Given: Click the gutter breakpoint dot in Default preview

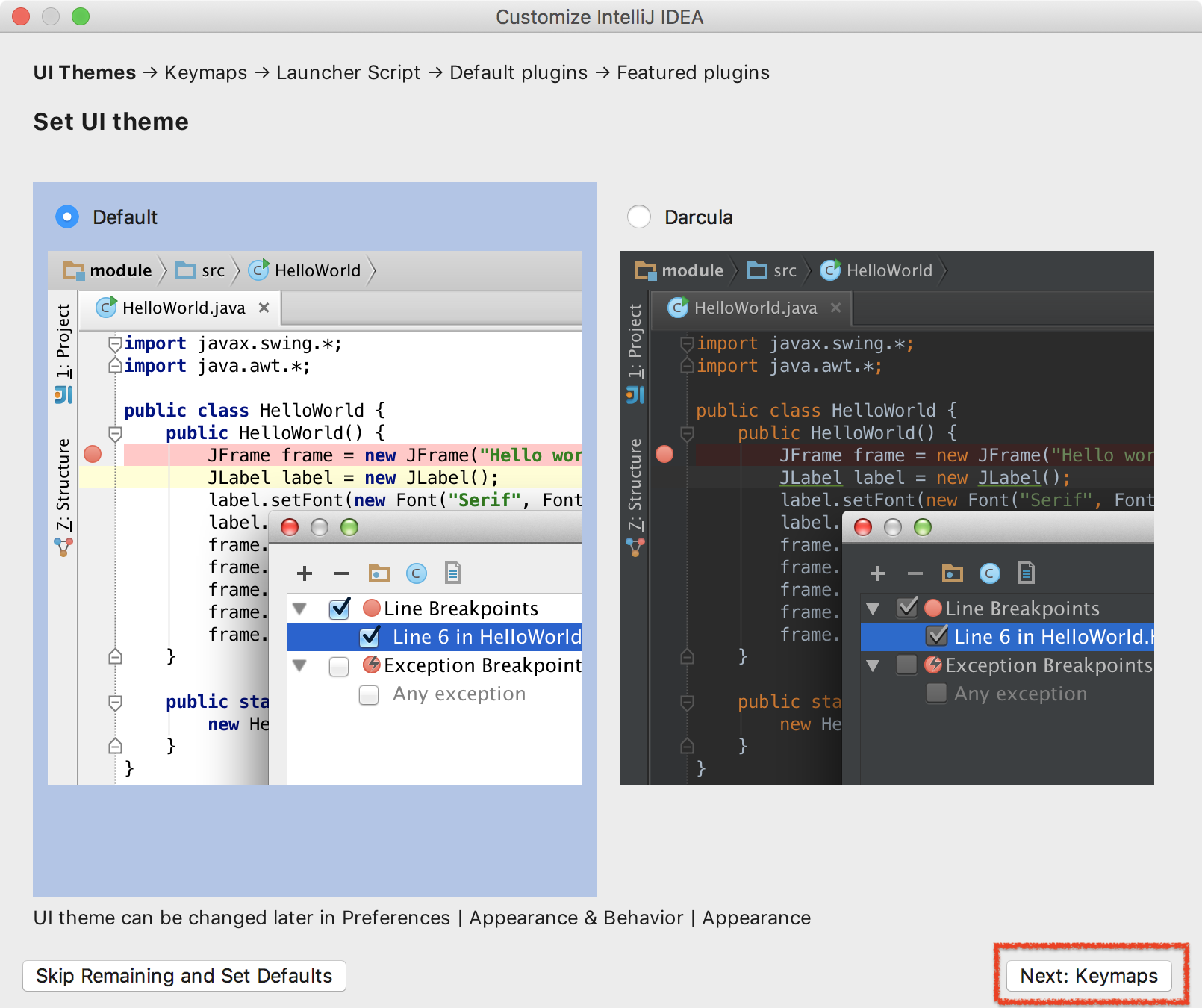Looking at the screenshot, I should pyautogui.click(x=93, y=454).
